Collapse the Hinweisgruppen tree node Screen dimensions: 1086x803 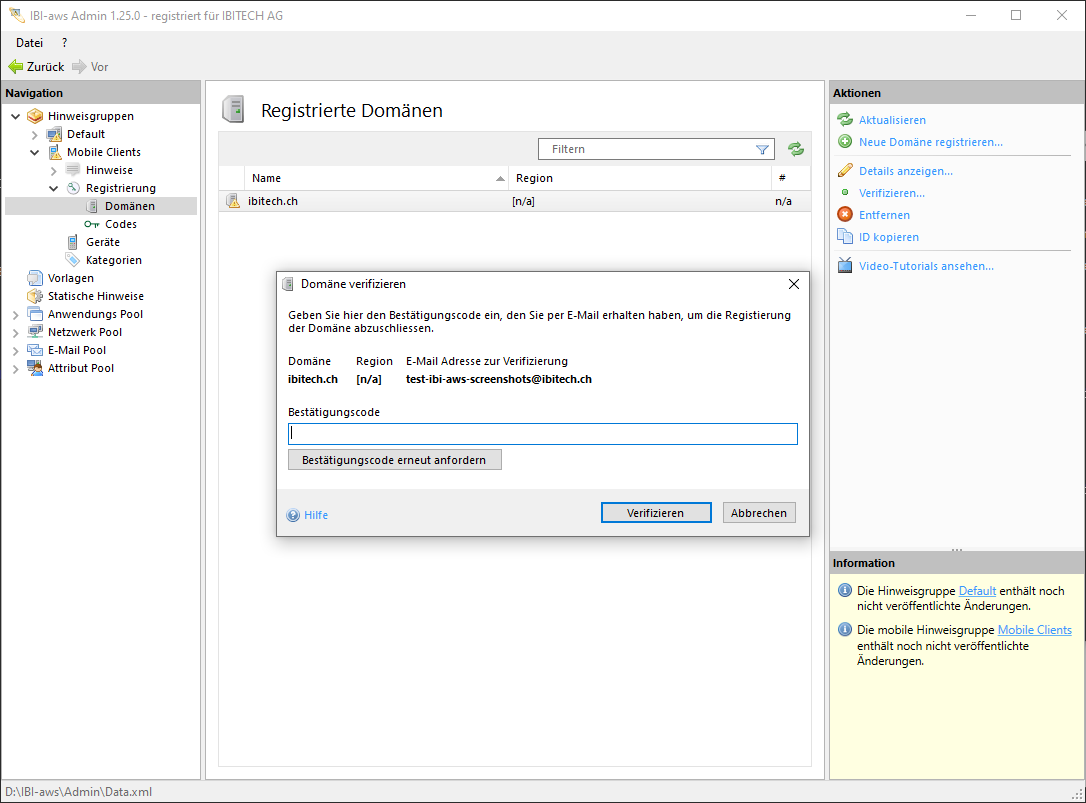pyautogui.click(x=16, y=116)
